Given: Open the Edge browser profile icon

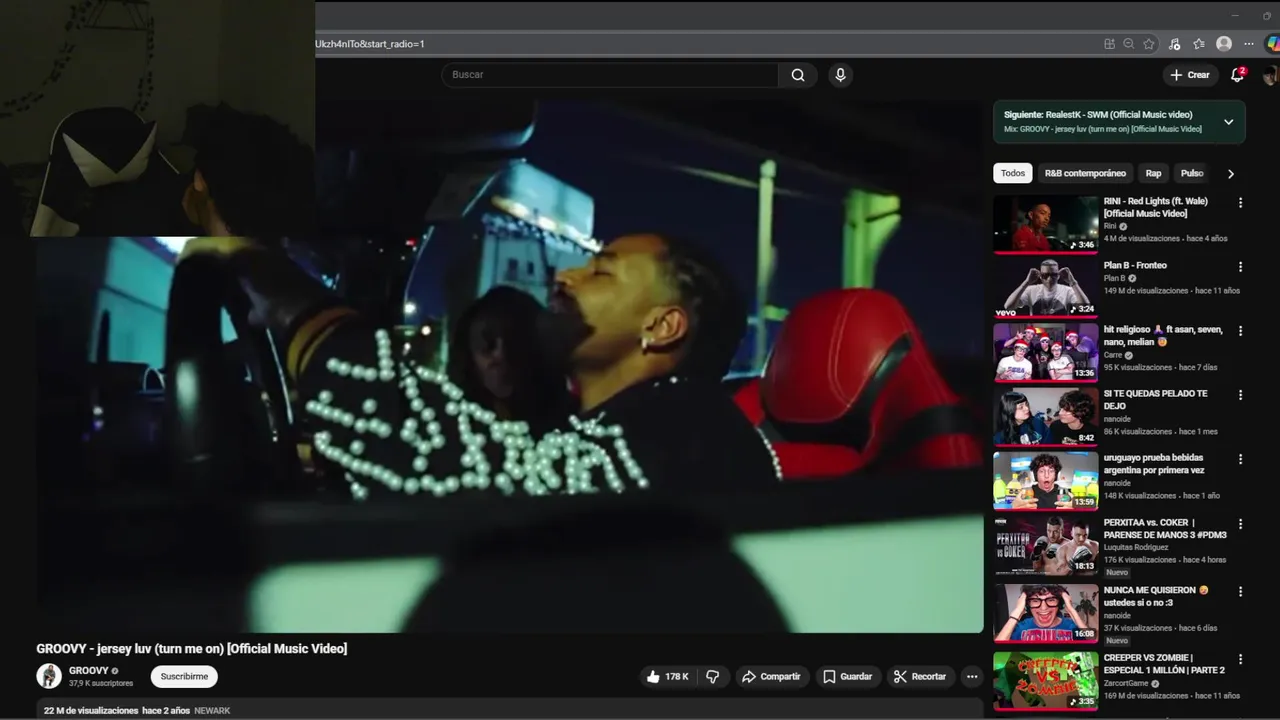Looking at the screenshot, I should click(1224, 44).
